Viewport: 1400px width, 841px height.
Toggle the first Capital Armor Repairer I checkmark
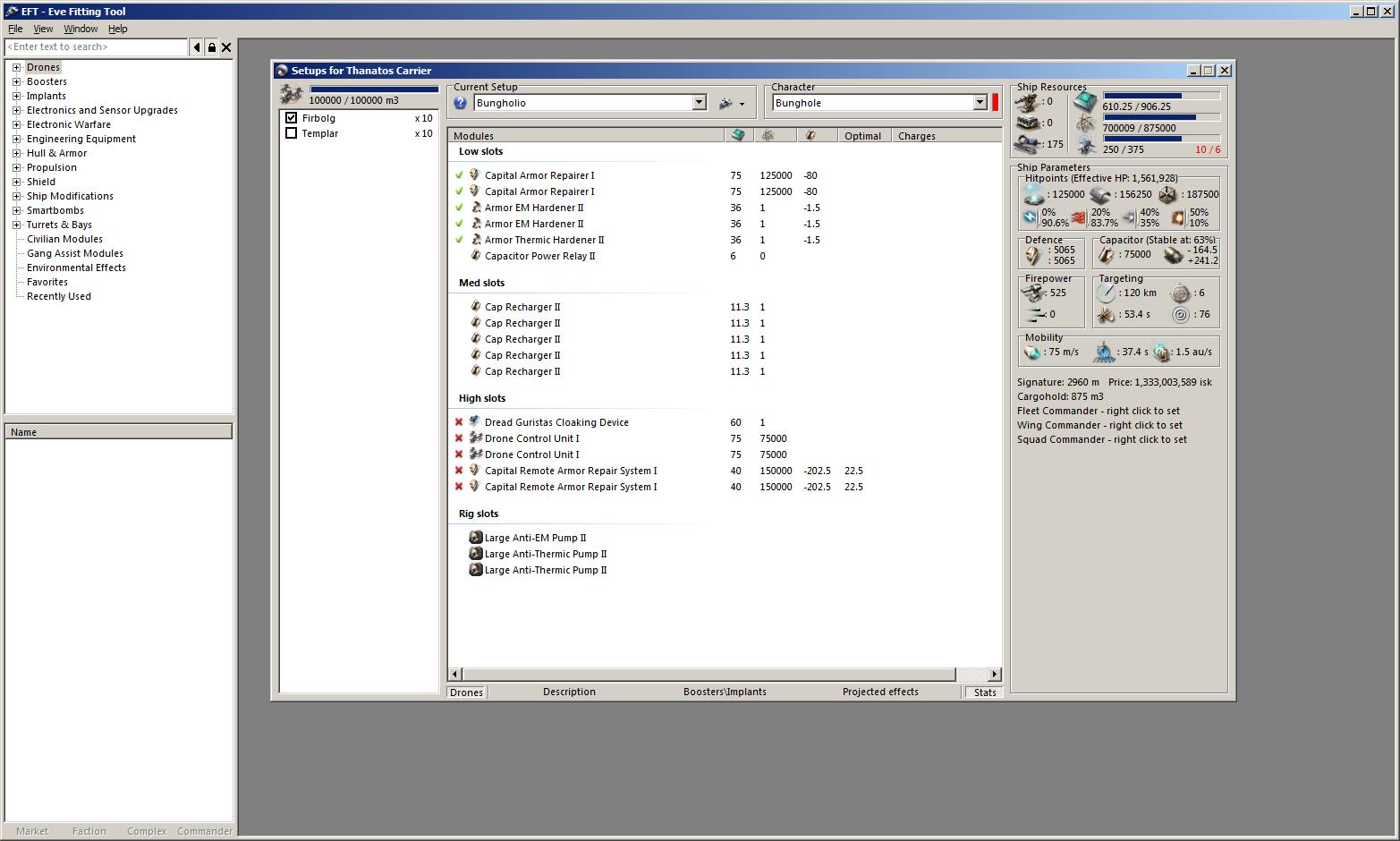(x=460, y=175)
